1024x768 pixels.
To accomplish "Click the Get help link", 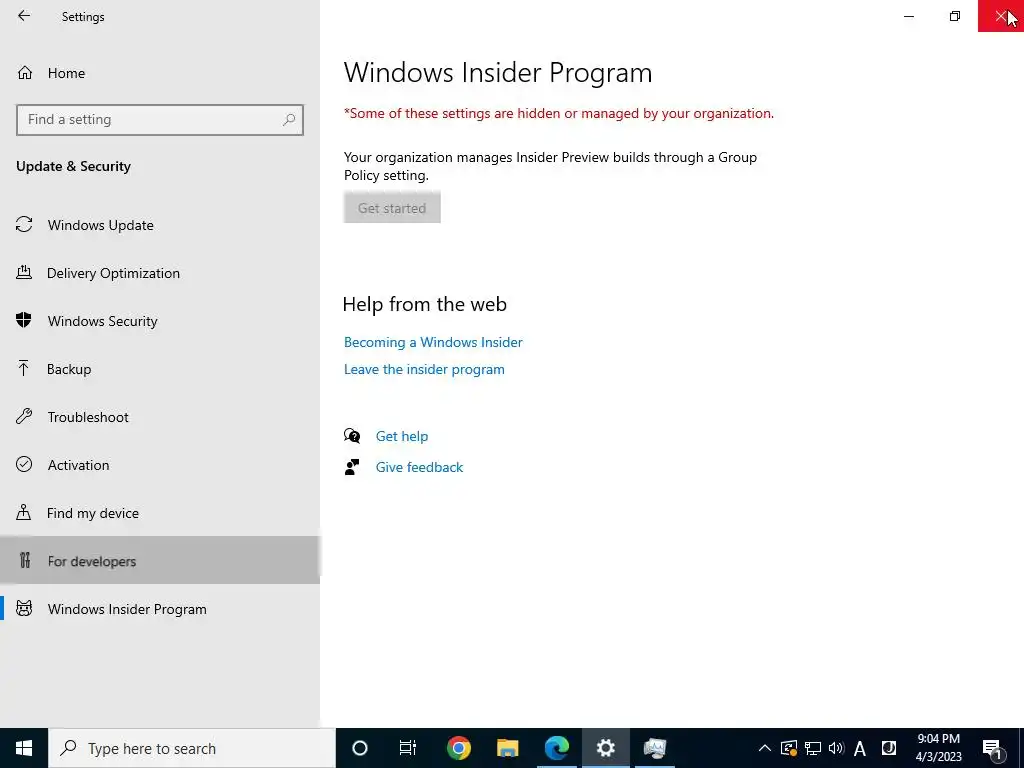I will coord(402,436).
